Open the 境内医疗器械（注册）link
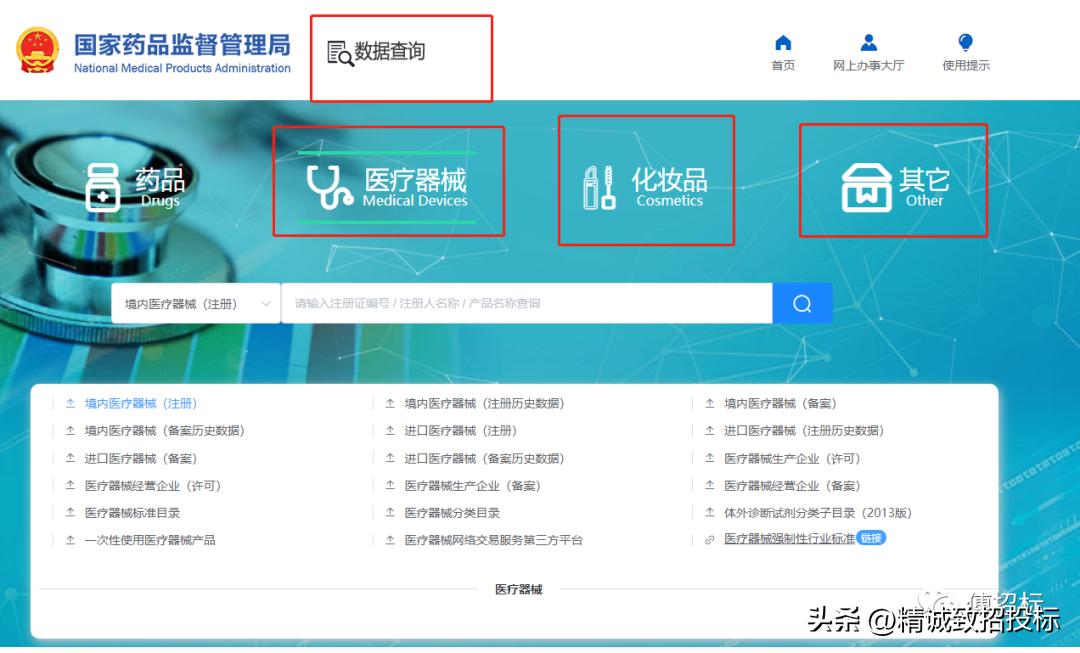This screenshot has width=1080, height=653. pyautogui.click(x=140, y=403)
